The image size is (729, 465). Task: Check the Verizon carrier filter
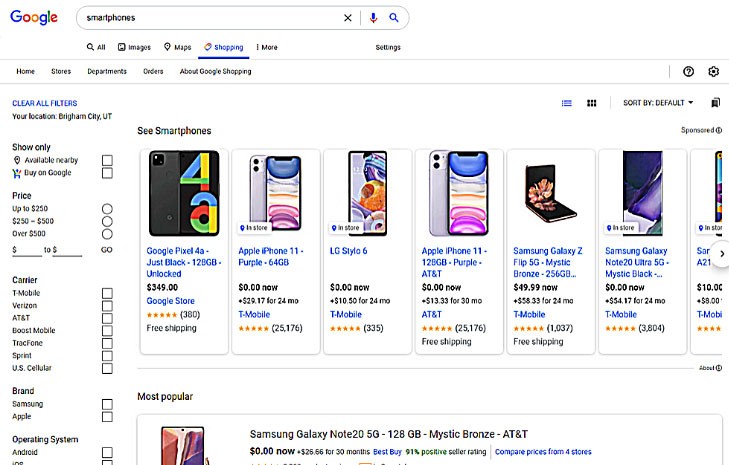[107, 306]
